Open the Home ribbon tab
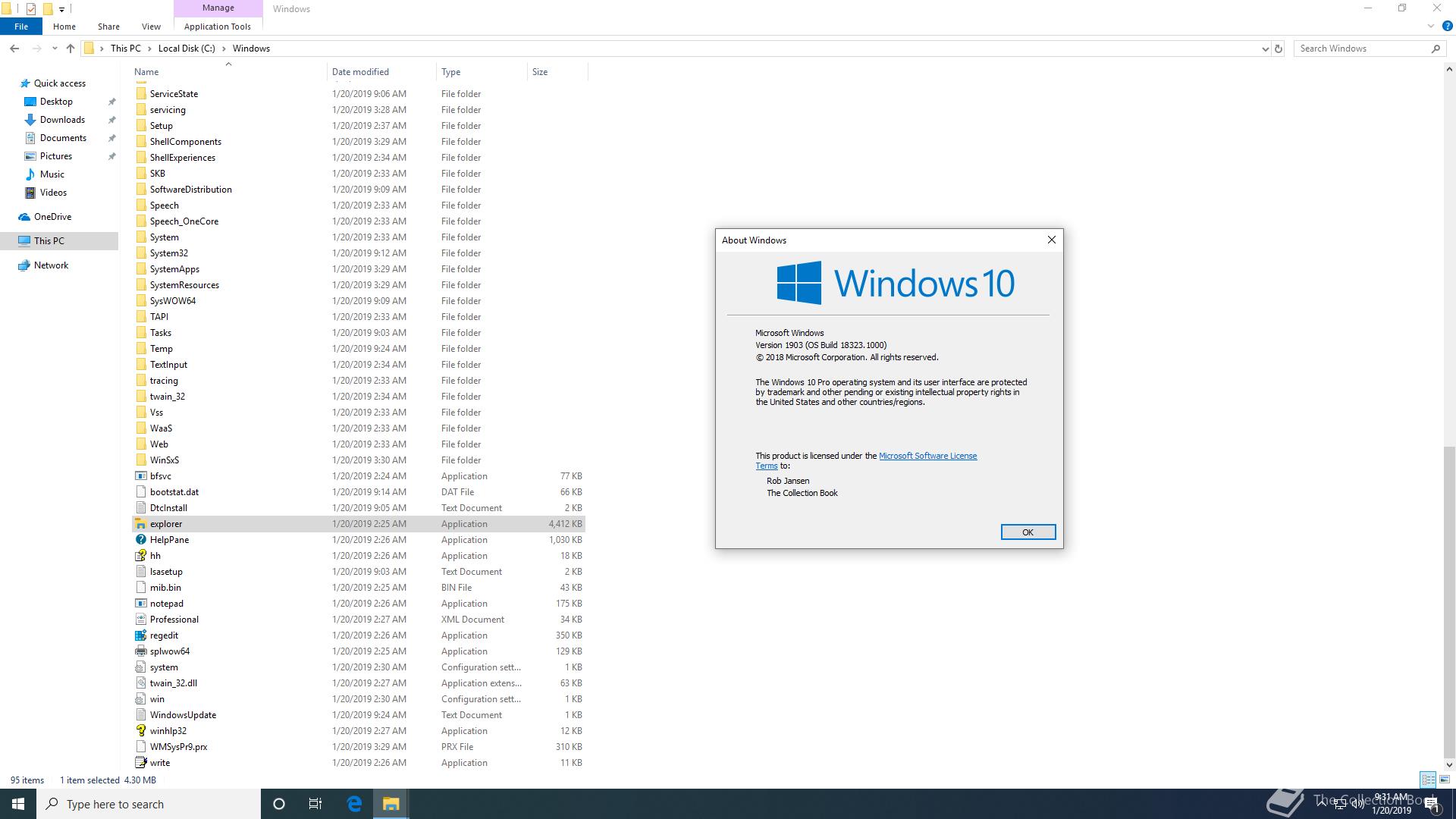 click(x=64, y=27)
